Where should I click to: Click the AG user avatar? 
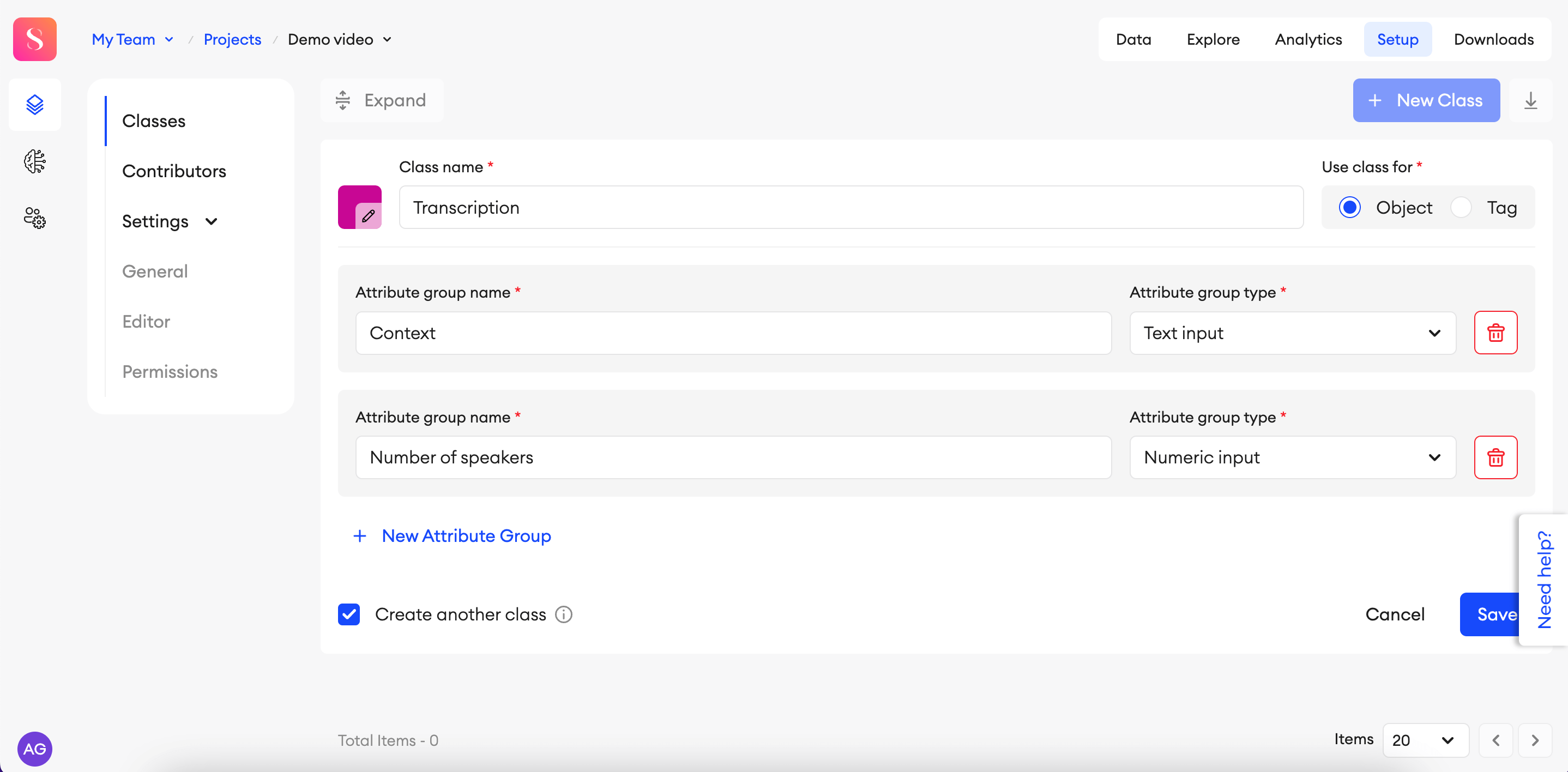coord(35,748)
